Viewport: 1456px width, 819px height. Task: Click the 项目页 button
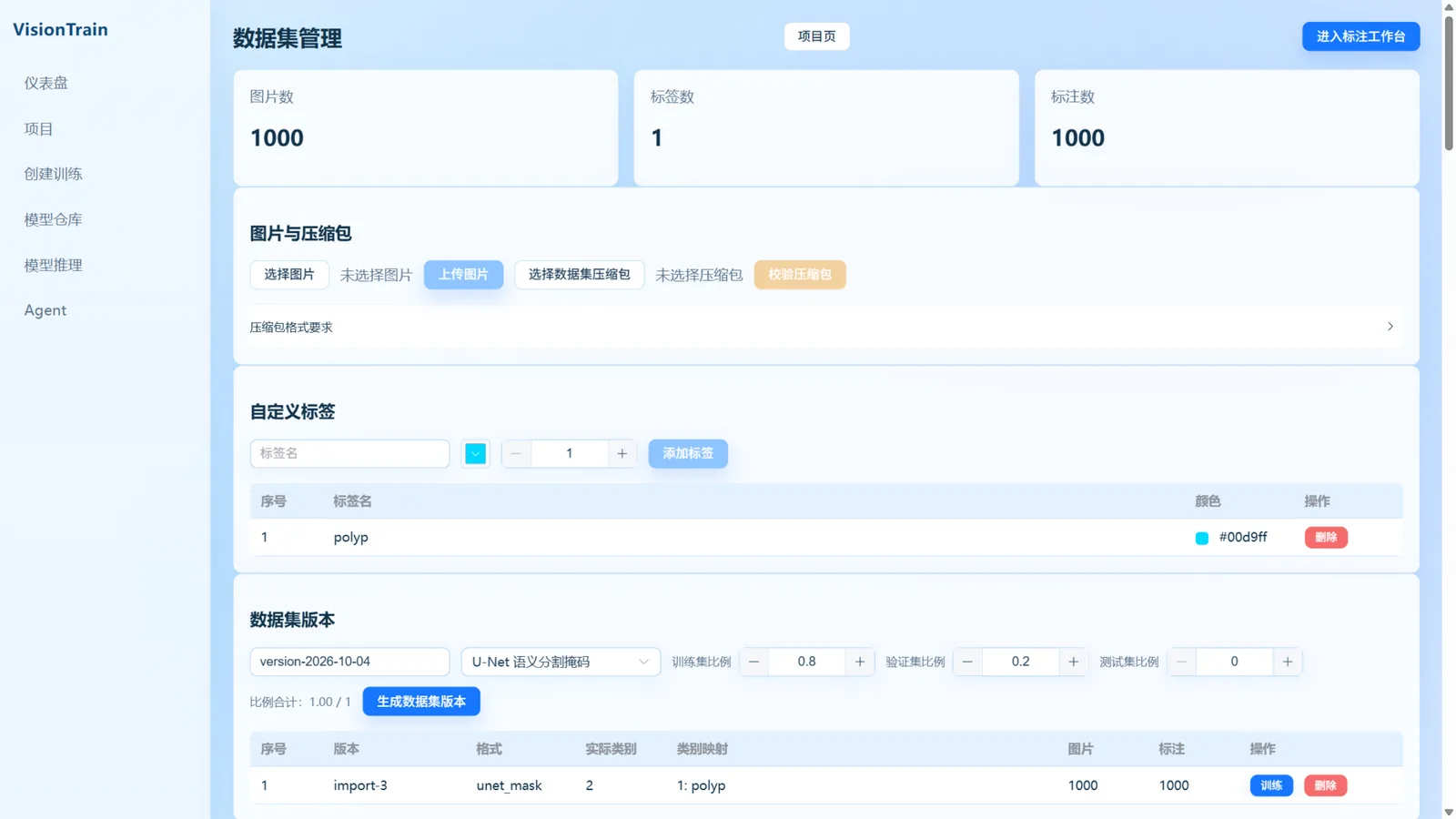point(817,36)
